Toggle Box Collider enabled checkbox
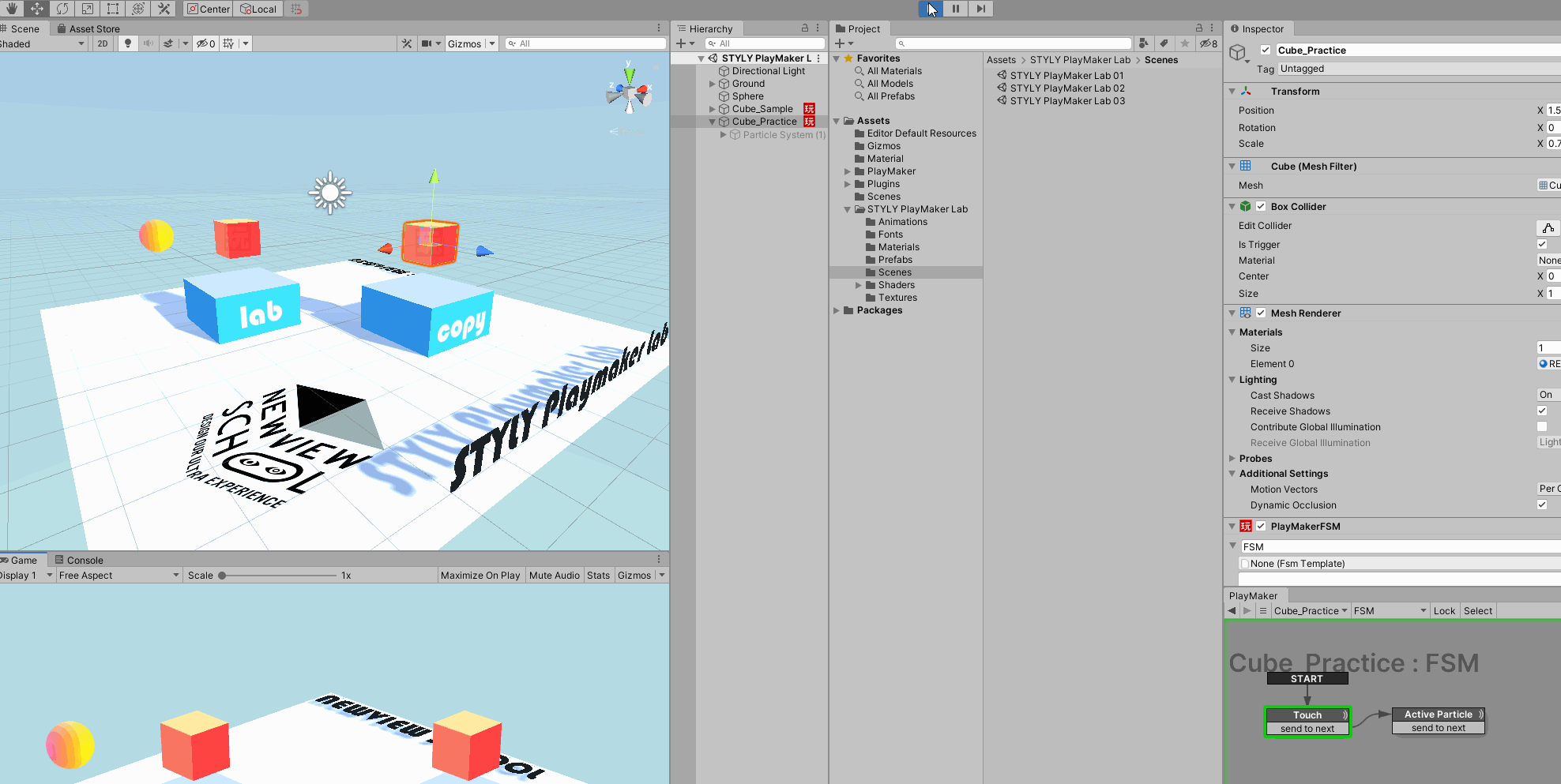This screenshot has height=784, width=1561. click(1261, 206)
